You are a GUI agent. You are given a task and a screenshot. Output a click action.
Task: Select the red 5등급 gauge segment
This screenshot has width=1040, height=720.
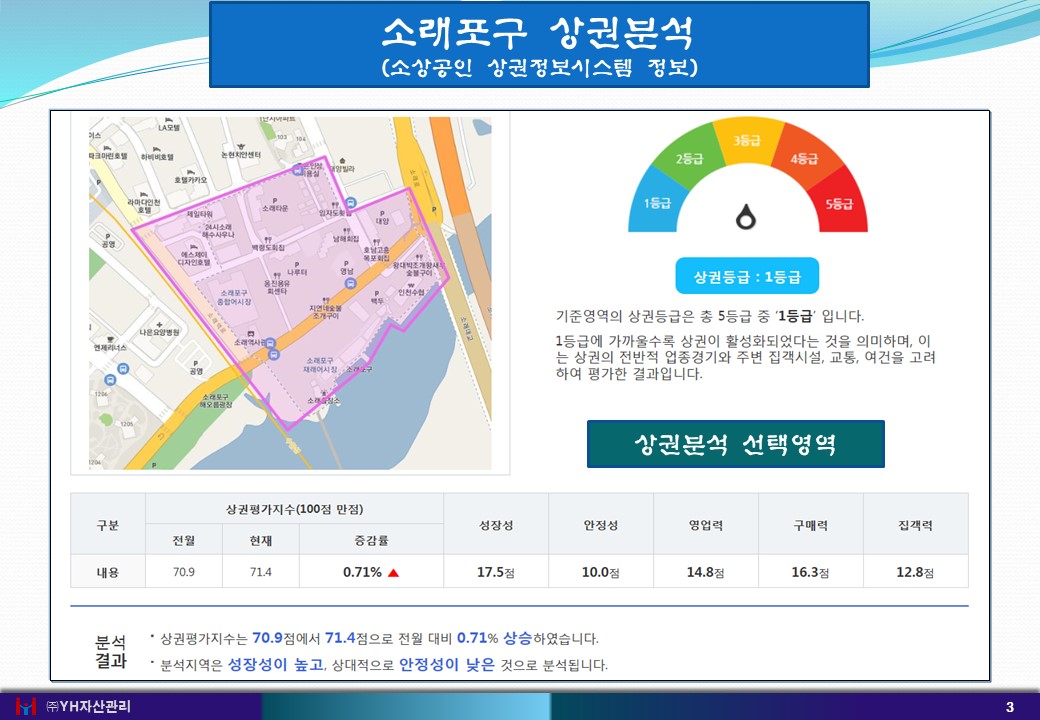[839, 203]
